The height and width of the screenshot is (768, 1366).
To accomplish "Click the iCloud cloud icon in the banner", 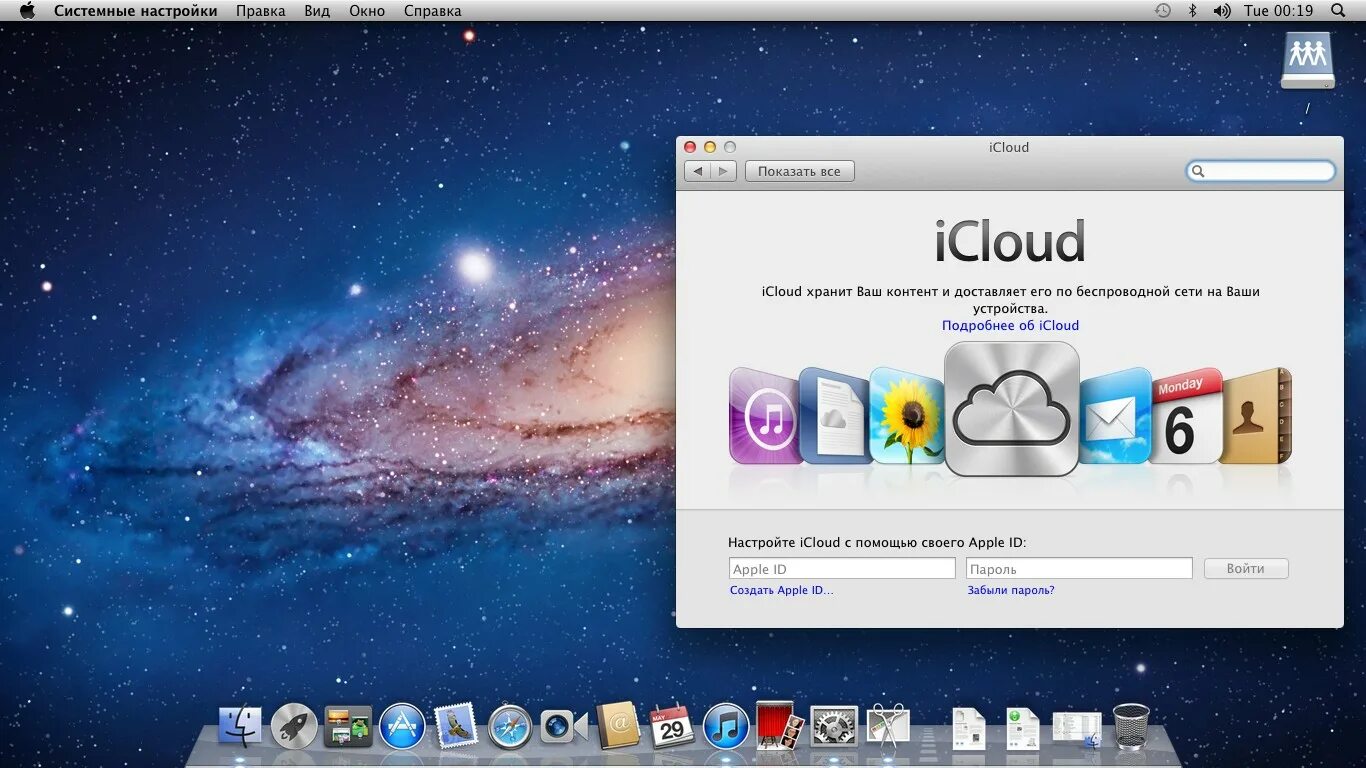I will coord(1010,408).
